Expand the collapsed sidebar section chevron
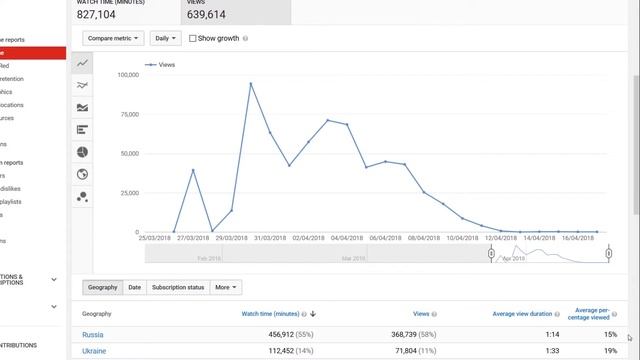The width and height of the screenshot is (640, 360). coord(54,307)
